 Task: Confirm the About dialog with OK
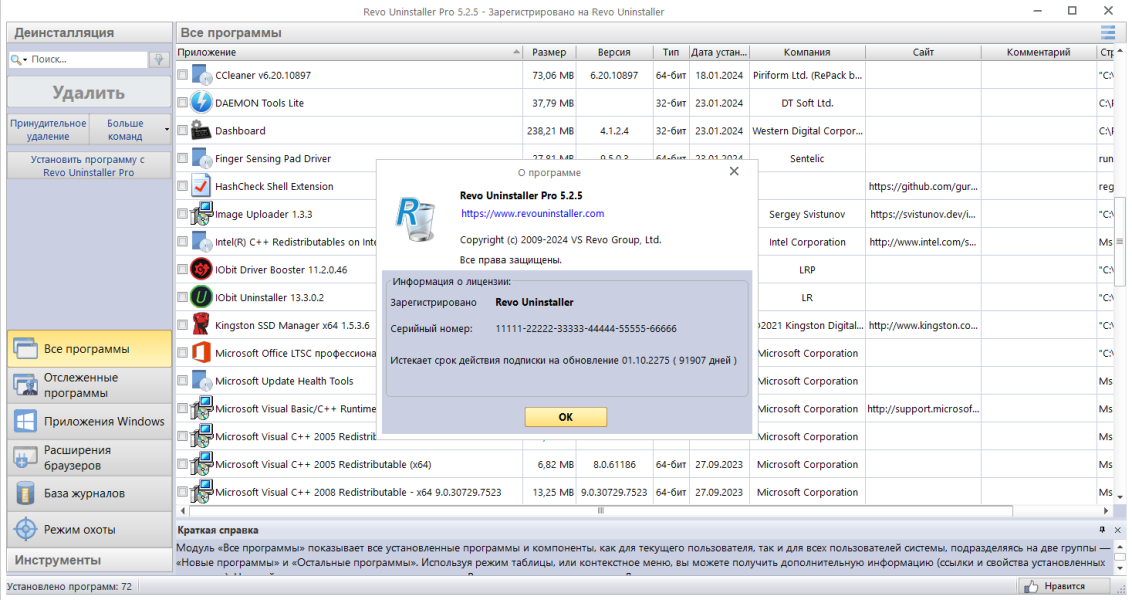pos(565,417)
